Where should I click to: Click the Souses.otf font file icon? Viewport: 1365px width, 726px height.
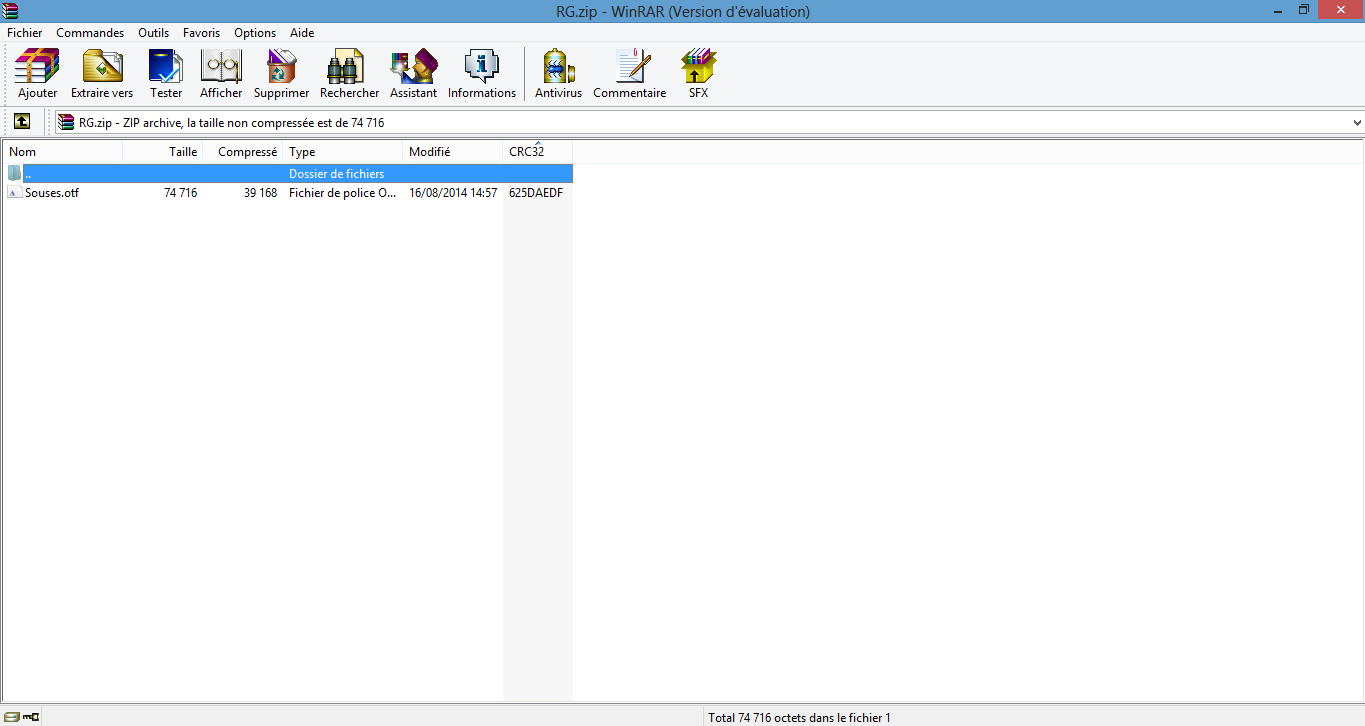15,193
